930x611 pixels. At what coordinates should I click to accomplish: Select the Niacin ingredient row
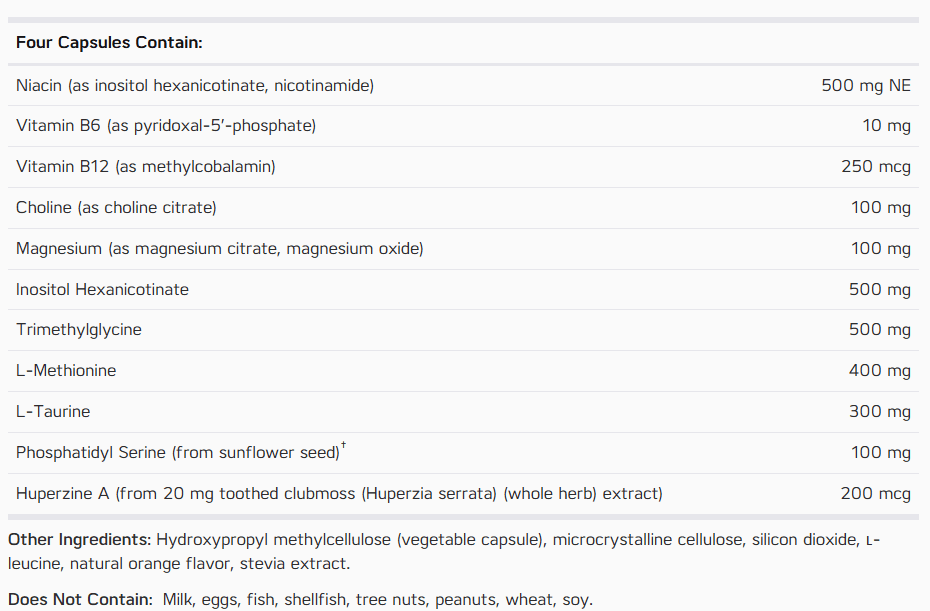pos(463,85)
